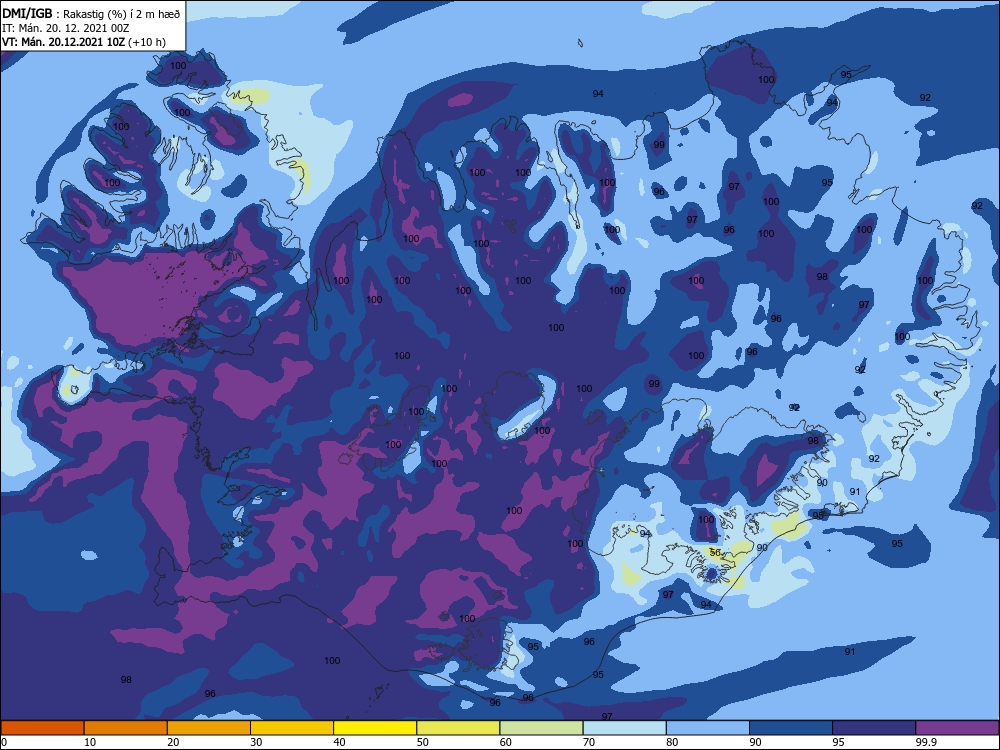Select the pale yellow 50–60 legend swatch
Viewport: 1000px width, 750px height.
[x=459, y=728]
